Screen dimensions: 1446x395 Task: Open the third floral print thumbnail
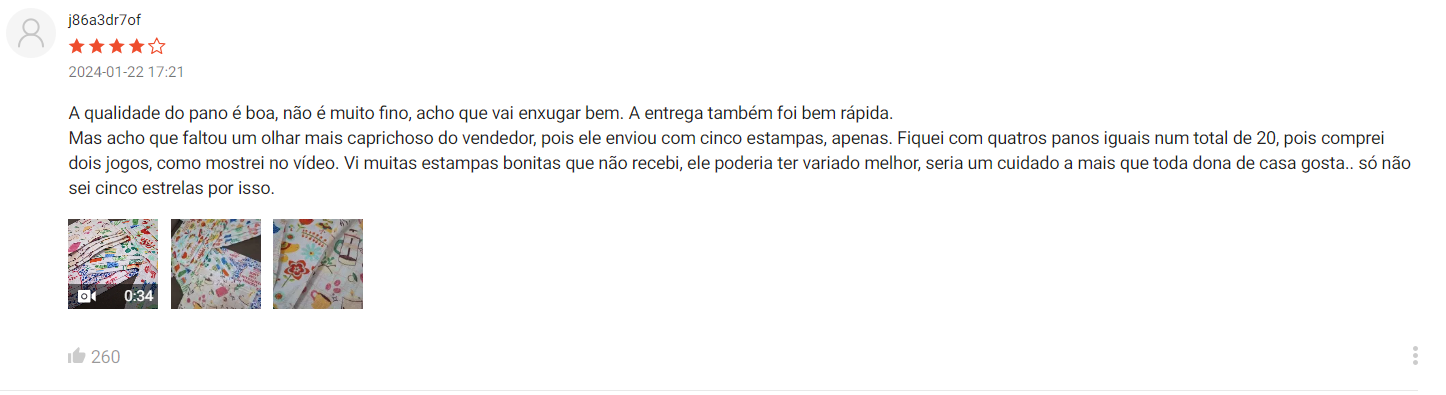point(318,264)
